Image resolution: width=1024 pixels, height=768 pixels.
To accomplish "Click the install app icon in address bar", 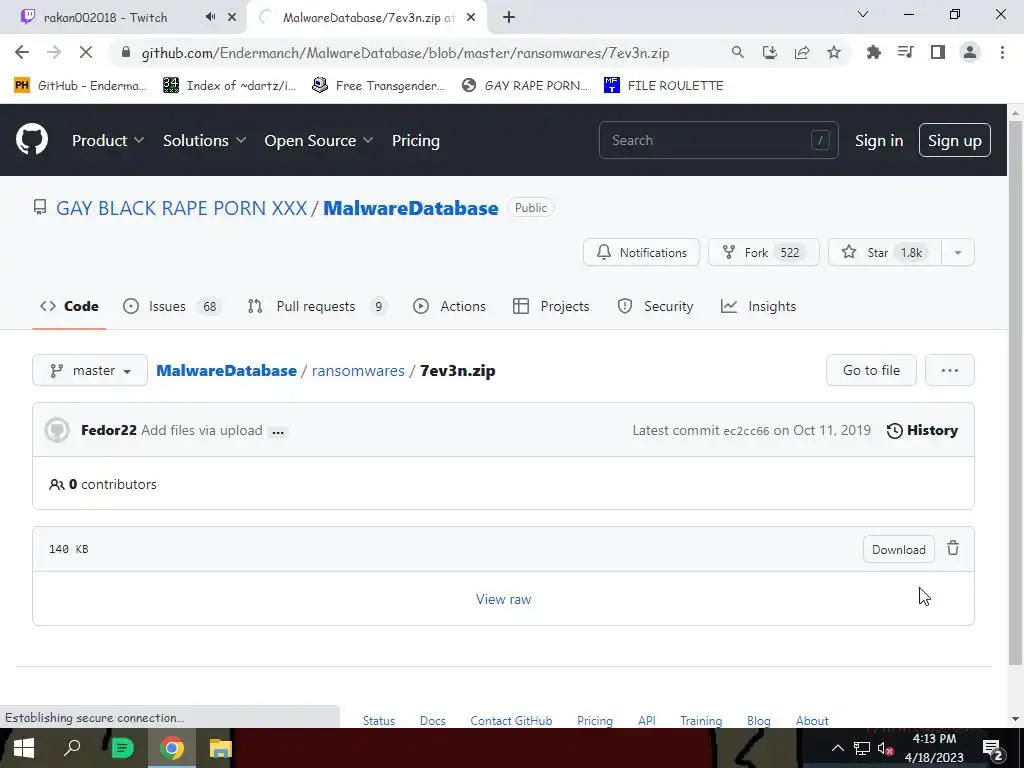I will coord(770,53).
